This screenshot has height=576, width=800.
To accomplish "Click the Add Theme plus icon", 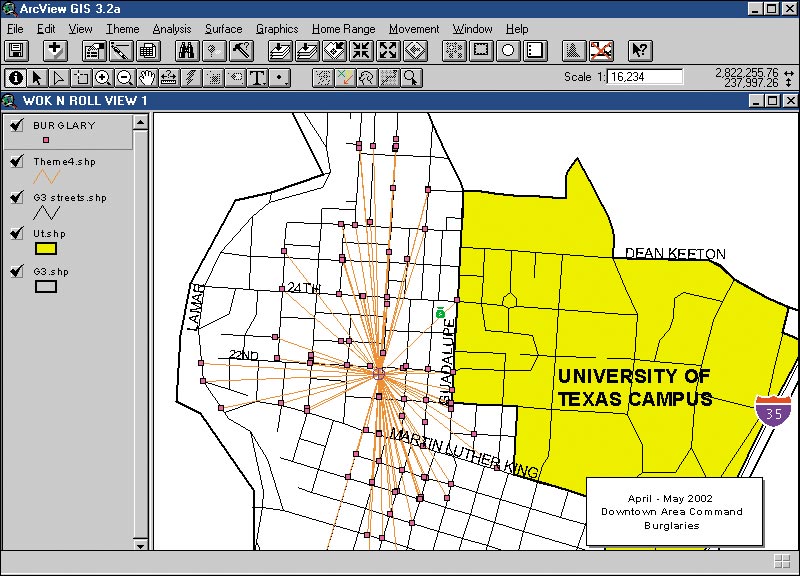I will 55,51.
